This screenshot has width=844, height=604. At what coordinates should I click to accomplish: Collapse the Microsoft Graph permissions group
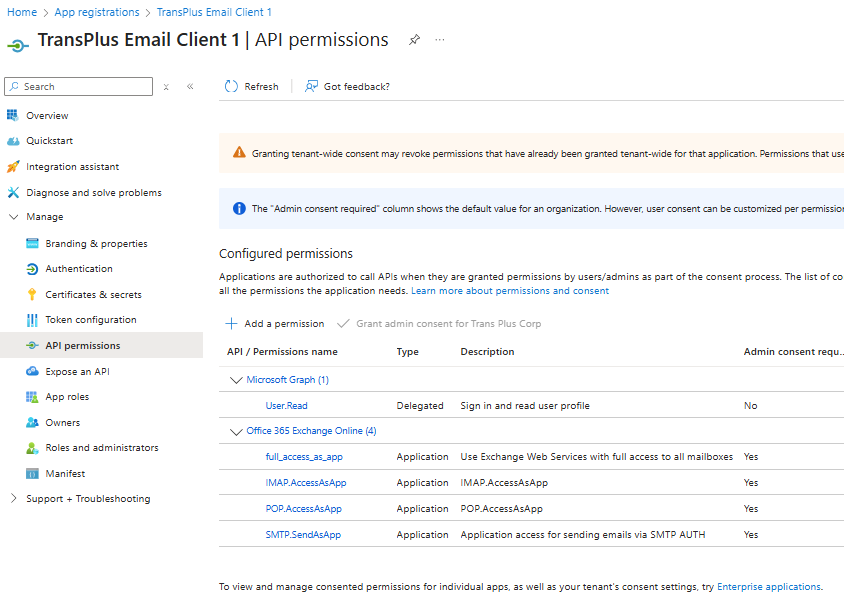236,380
